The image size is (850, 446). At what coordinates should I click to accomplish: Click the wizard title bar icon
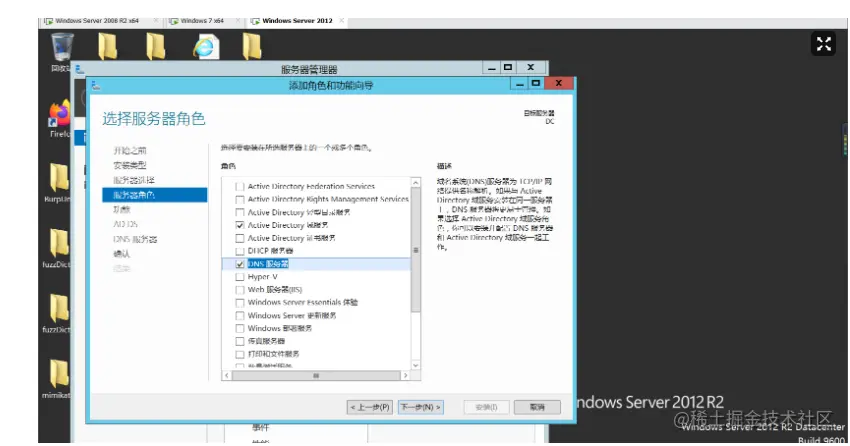96,85
